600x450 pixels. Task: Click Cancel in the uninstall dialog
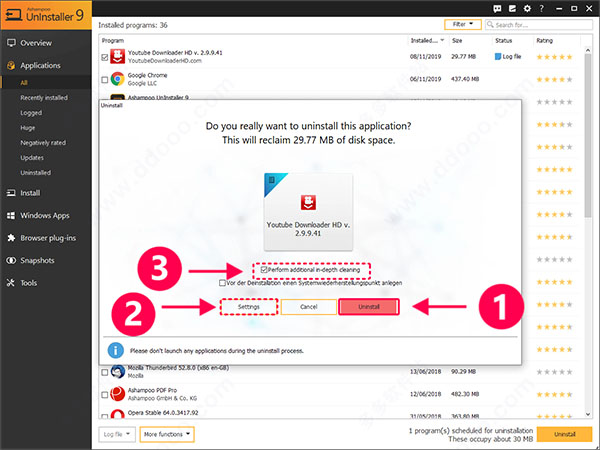[x=309, y=307]
